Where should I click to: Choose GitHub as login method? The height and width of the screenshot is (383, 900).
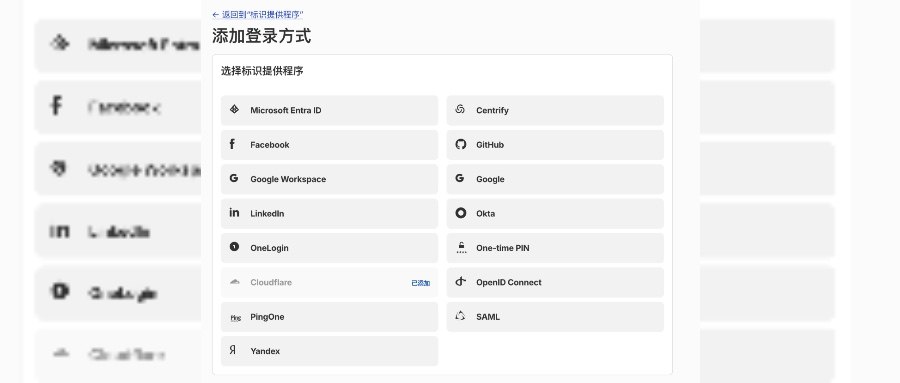pos(555,145)
